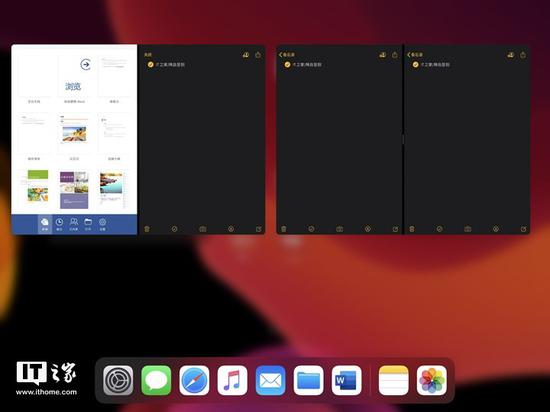
Task: Open the Music app in the dock
Action: 232,380
